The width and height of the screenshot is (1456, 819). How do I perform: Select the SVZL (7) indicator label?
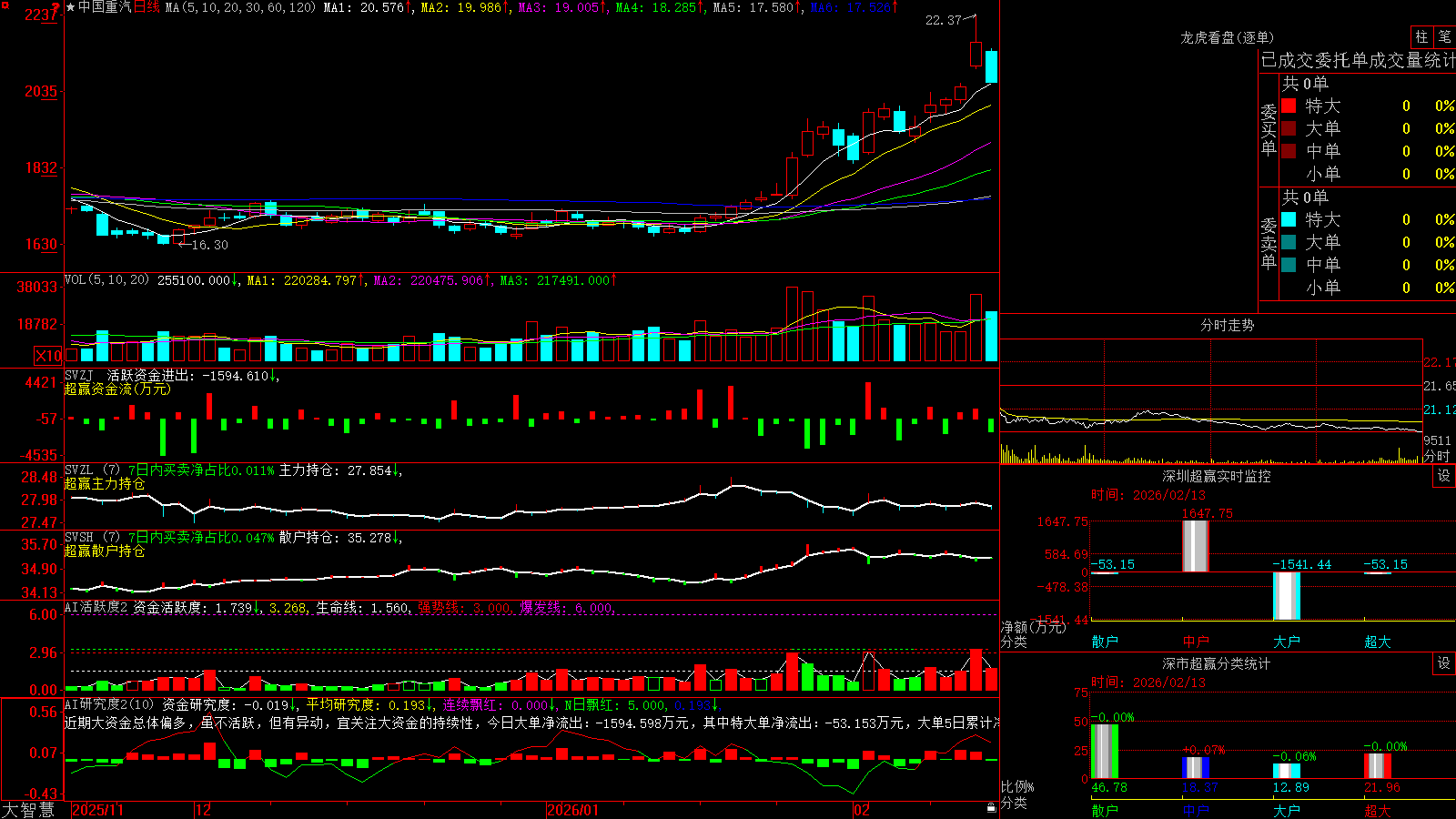[92, 470]
